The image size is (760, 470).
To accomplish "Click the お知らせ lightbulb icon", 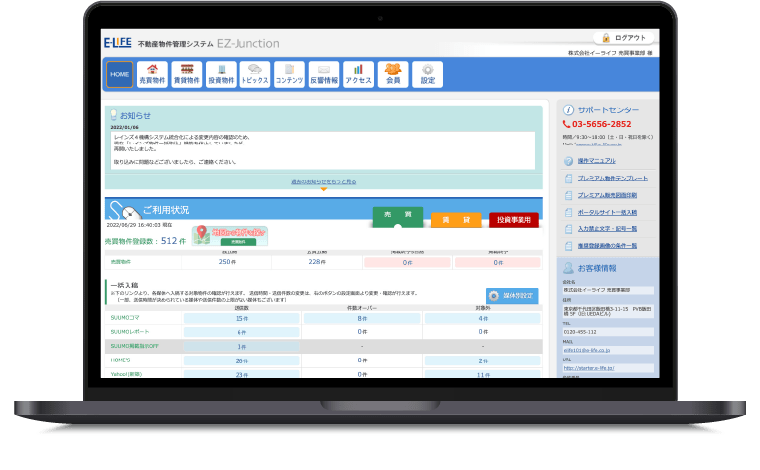I will coord(113,115).
